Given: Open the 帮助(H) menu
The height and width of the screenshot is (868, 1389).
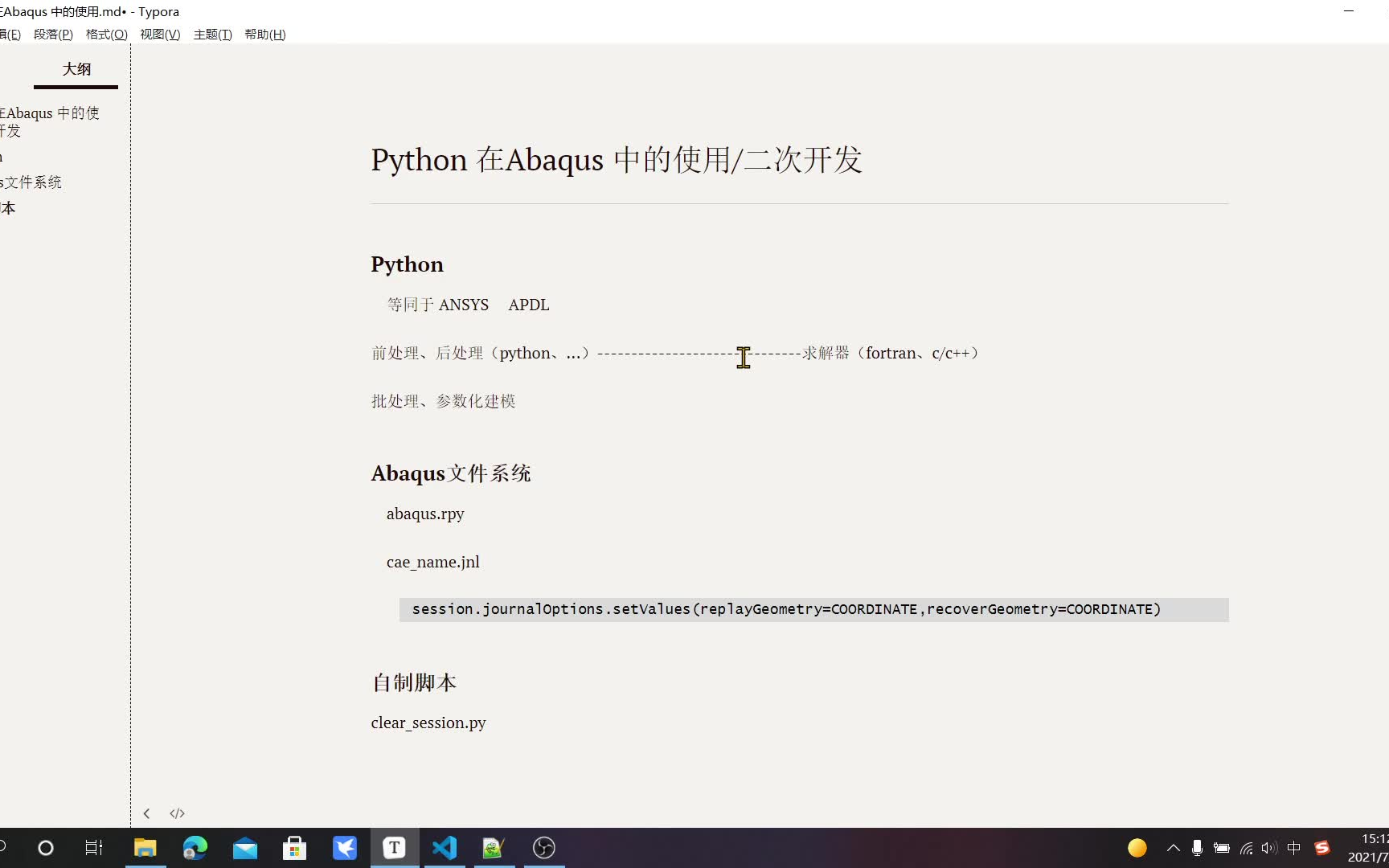Looking at the screenshot, I should coord(264,35).
